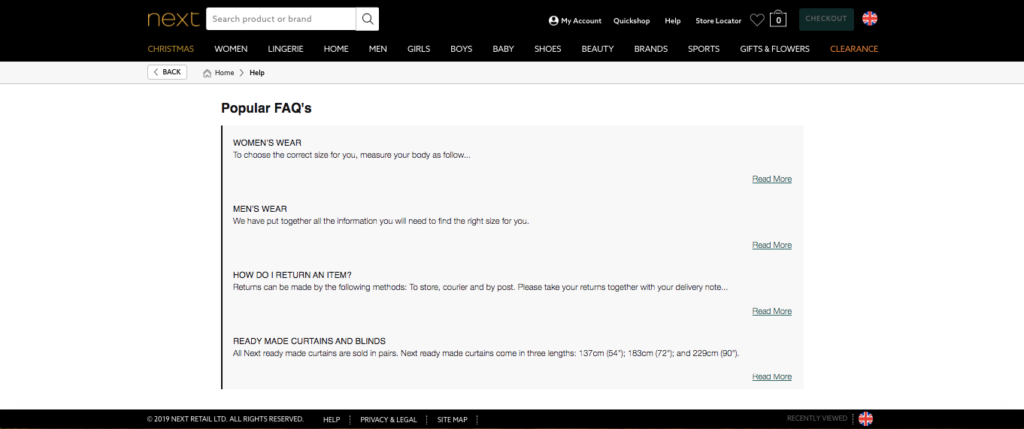Click the returns methods description text
1024x429 pixels.
click(x=480, y=287)
